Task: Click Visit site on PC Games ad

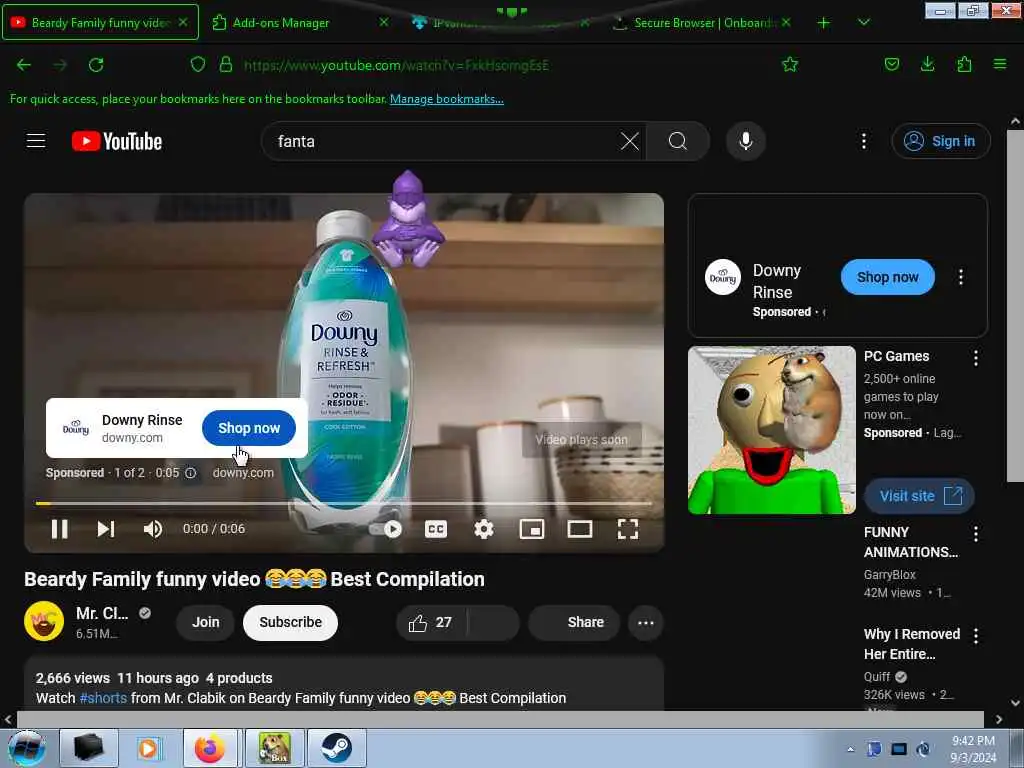Action: (919, 496)
